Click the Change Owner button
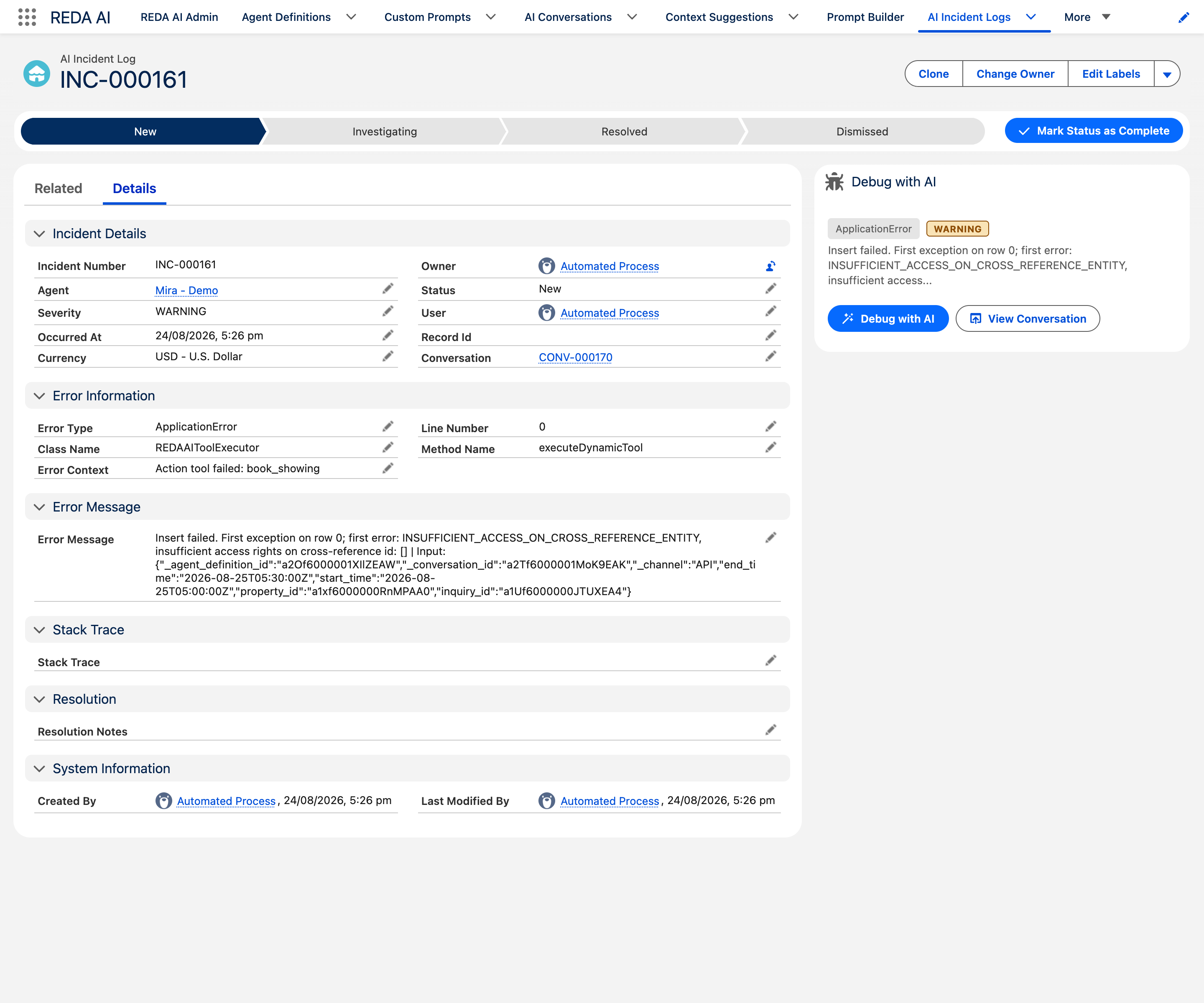 (1015, 74)
